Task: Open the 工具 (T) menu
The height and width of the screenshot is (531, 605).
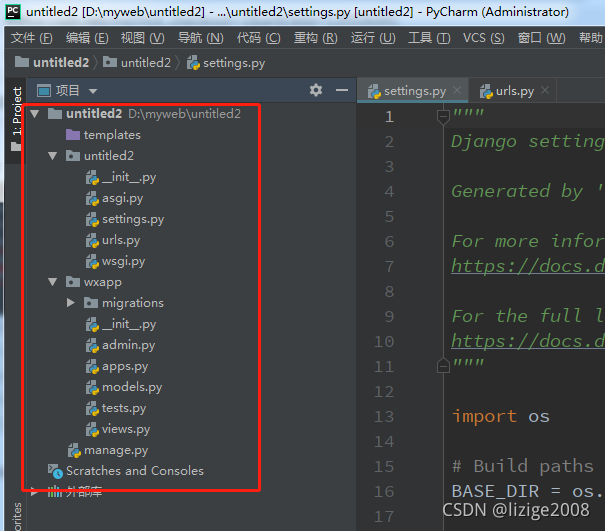Action: tap(429, 38)
